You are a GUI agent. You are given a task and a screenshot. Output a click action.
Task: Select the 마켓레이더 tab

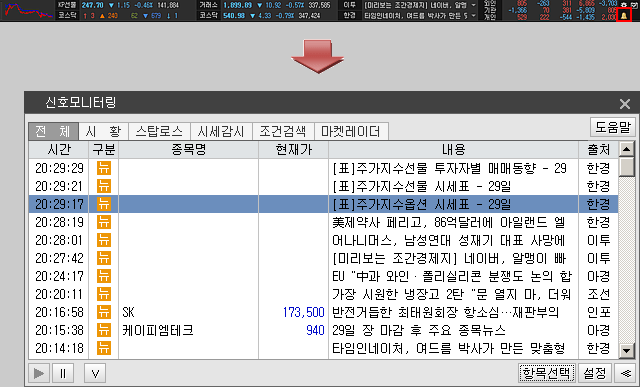click(351, 131)
